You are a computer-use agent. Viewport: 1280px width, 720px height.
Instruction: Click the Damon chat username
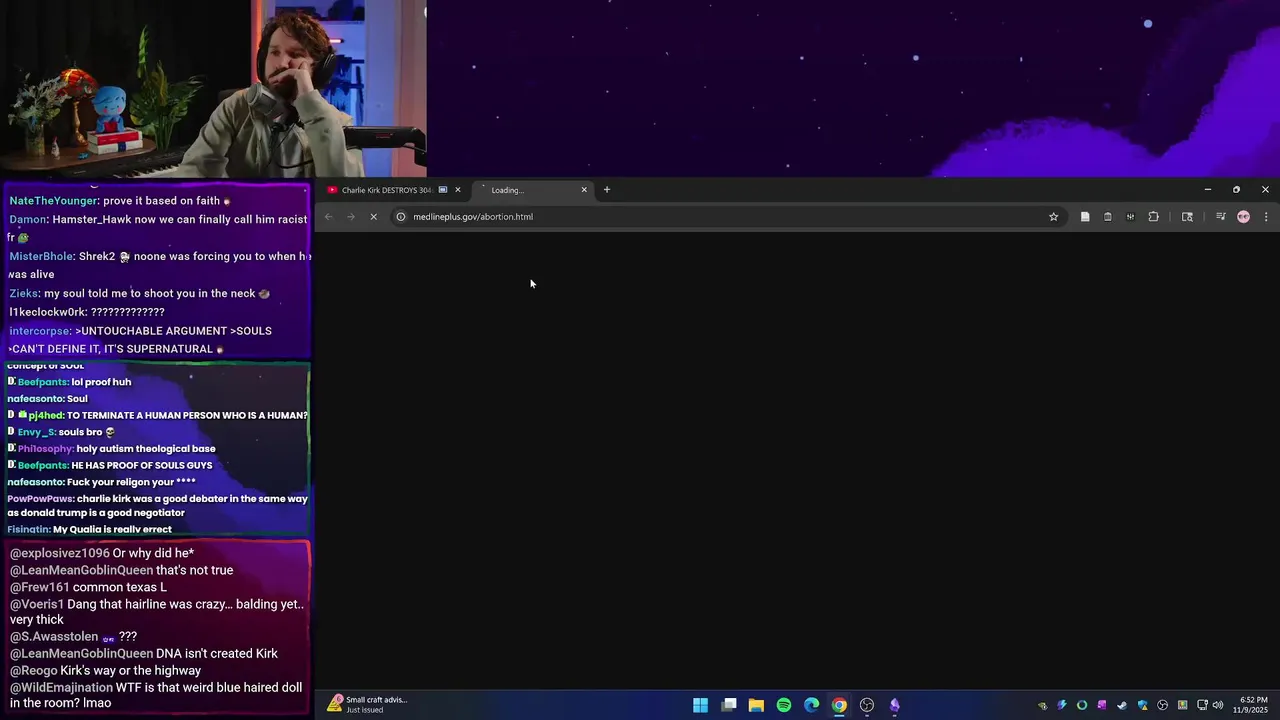click(28, 219)
